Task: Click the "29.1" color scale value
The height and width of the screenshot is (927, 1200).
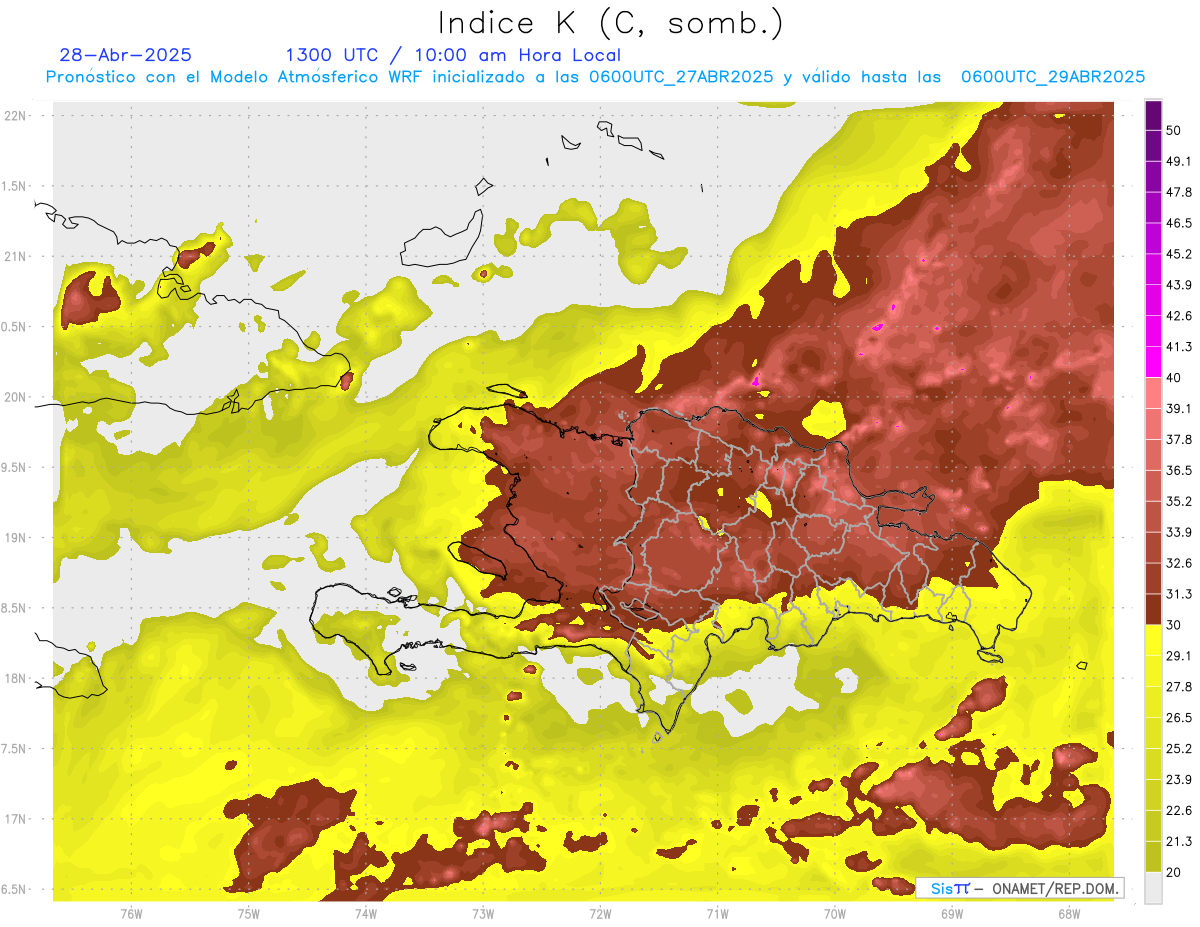Action: 1179,656
